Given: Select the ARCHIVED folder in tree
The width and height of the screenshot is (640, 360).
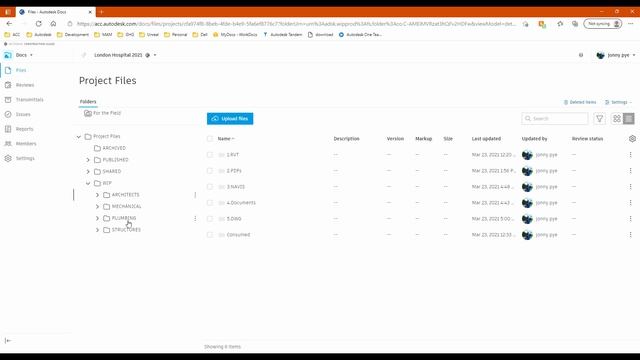Looking at the screenshot, I should [x=114, y=148].
